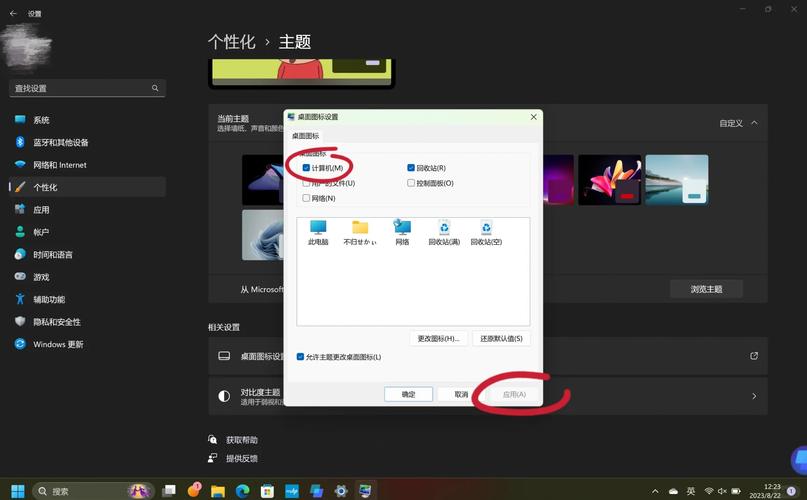Close the 桌面图标设置 dialog

(x=534, y=117)
